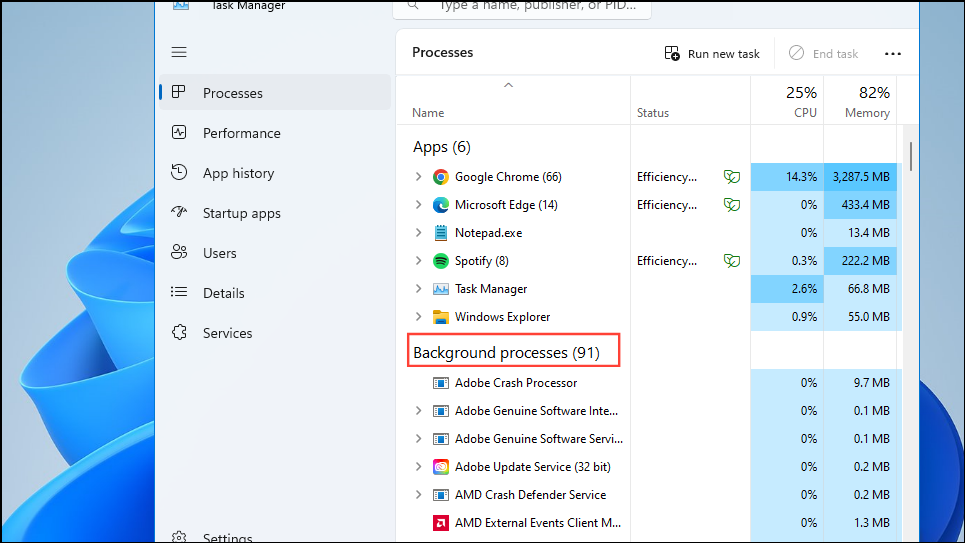
Task: Open the three-dot more options menu
Action: click(x=892, y=54)
